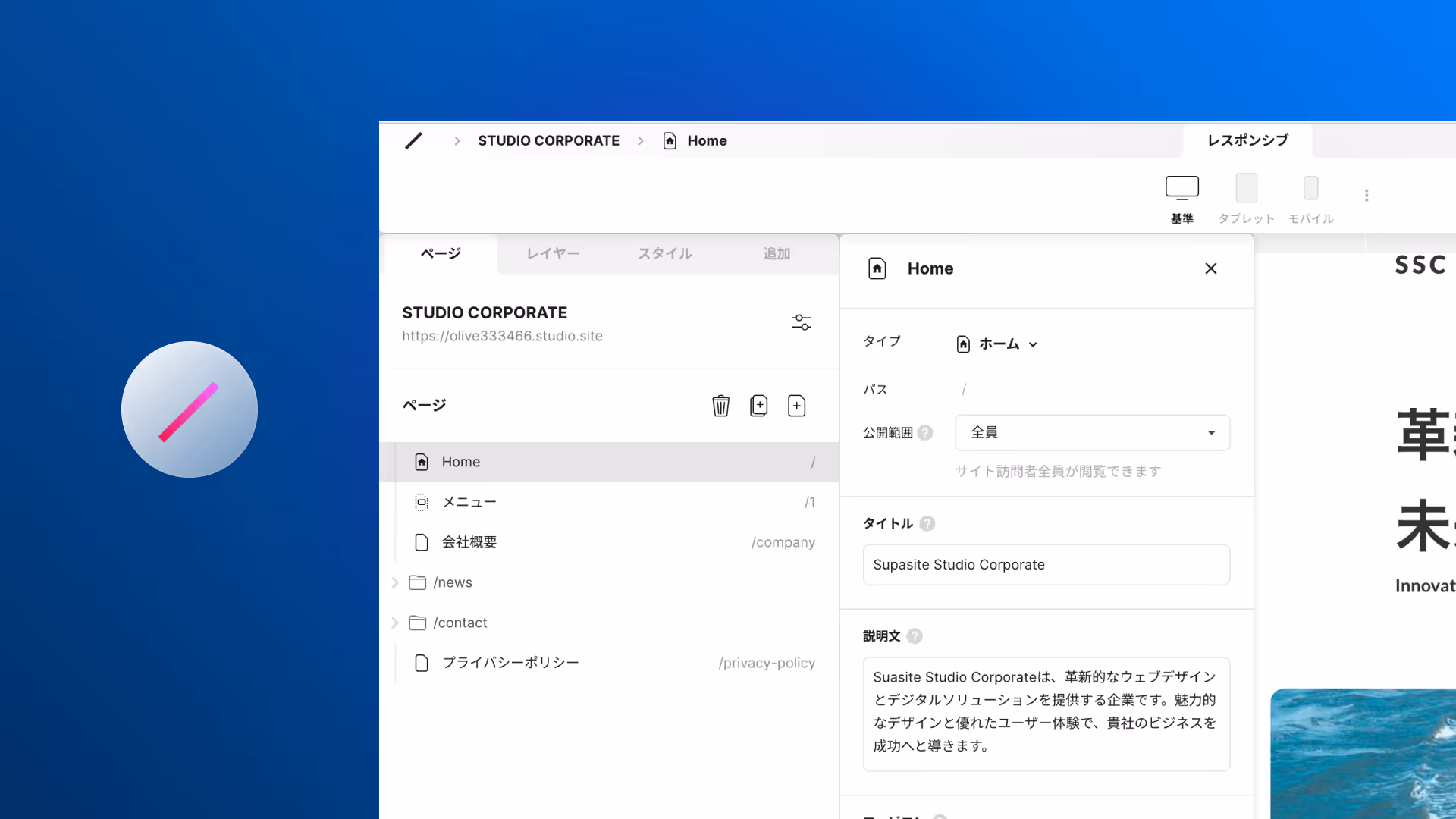Expand the /news folder
The height and width of the screenshot is (819, 1456).
(x=395, y=582)
